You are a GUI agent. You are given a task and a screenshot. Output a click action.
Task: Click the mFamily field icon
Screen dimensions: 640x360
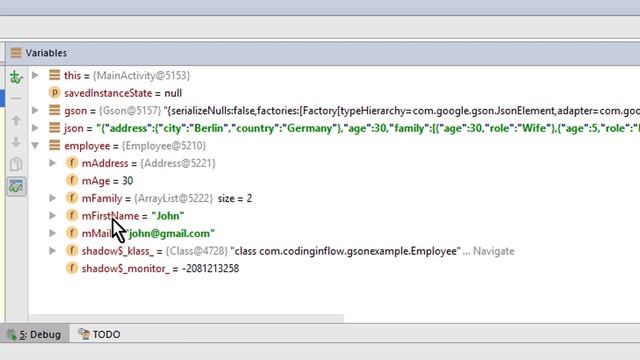pyautogui.click(x=72, y=198)
